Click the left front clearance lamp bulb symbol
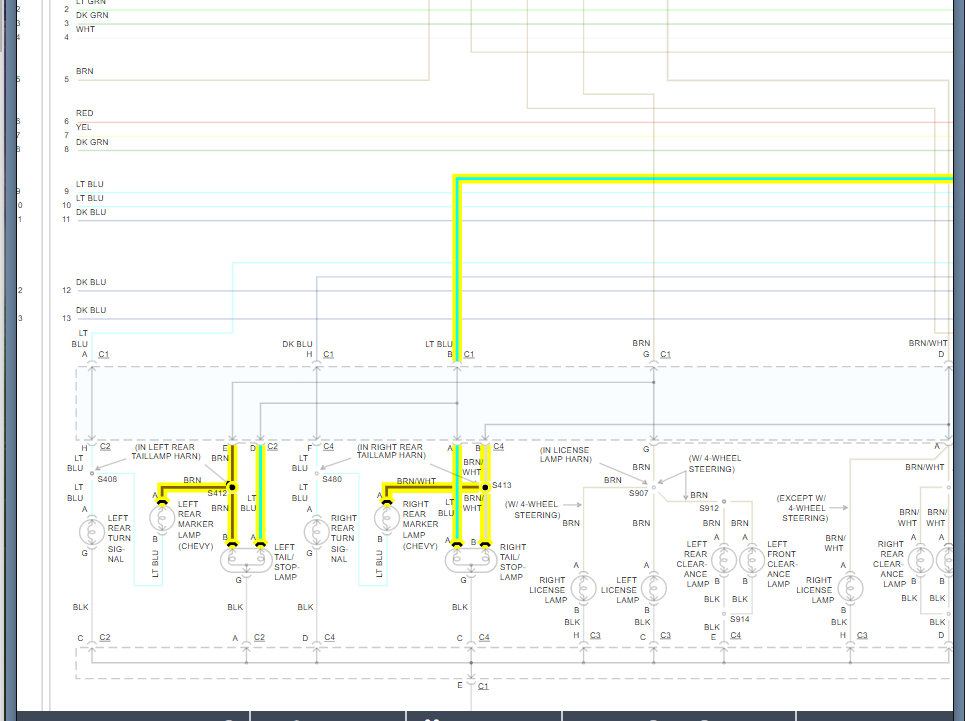 pos(751,560)
